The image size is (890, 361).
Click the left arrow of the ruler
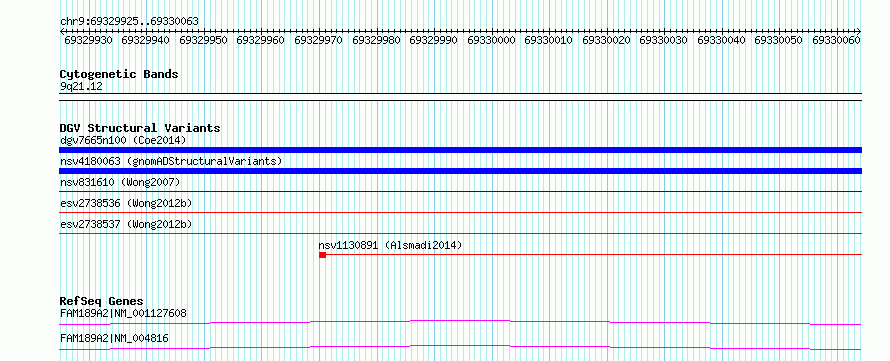point(62,31)
